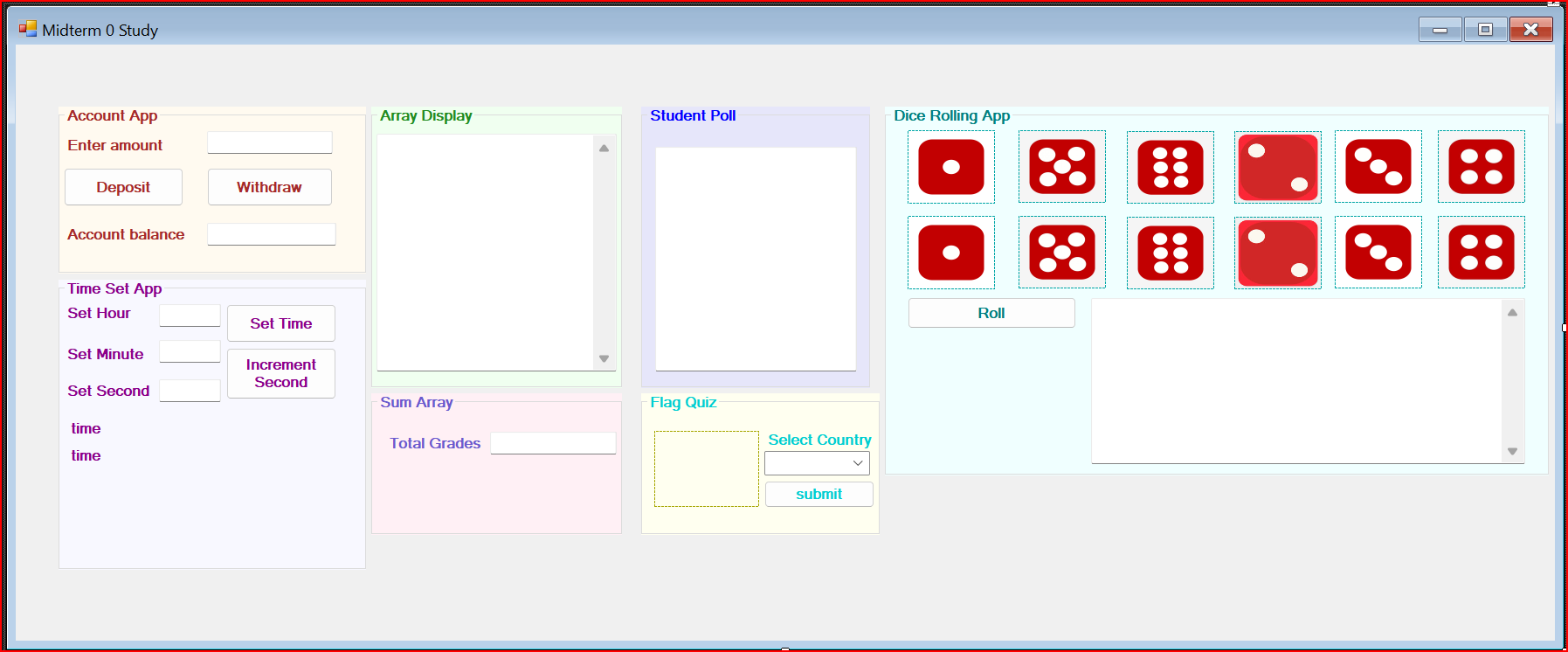
Task: Click the Student Poll list box
Action: [756, 259]
